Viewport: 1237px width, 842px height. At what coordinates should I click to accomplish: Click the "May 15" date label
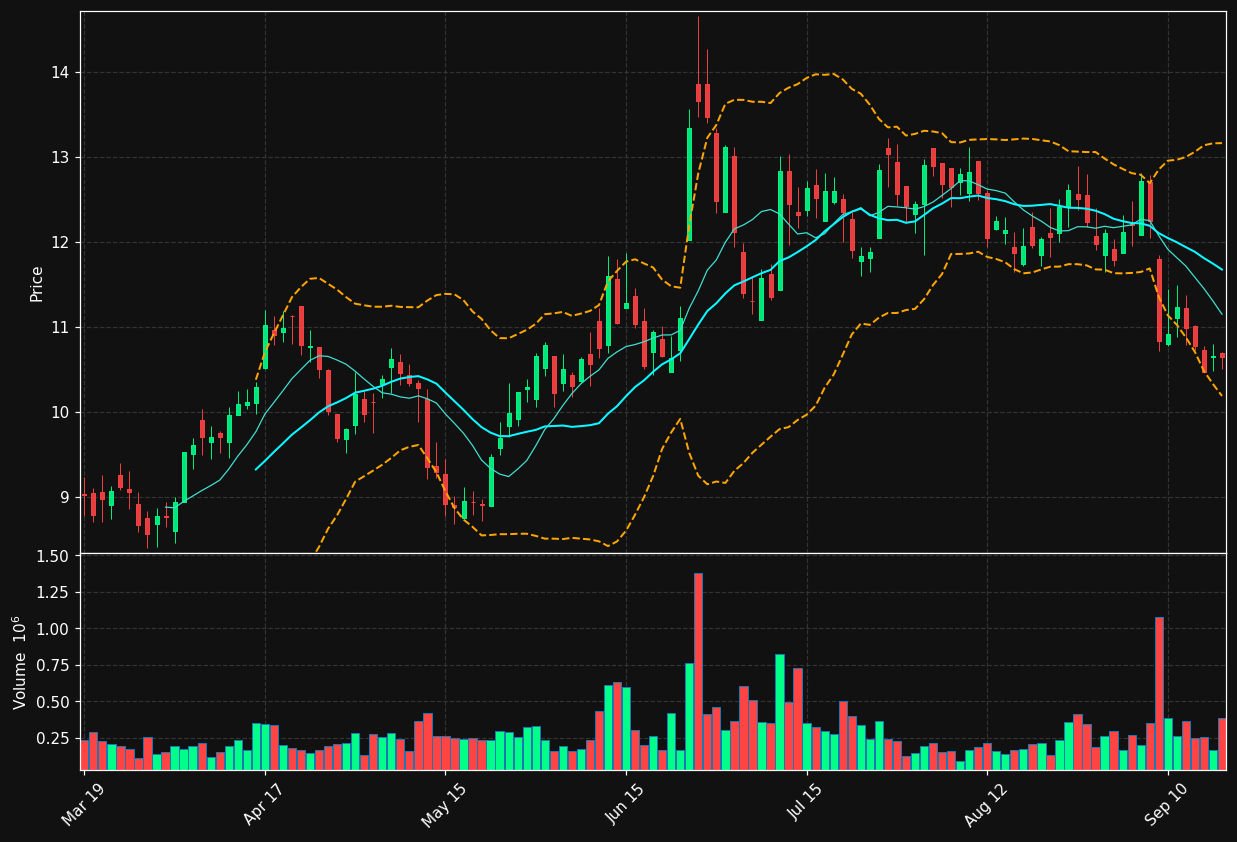[444, 805]
